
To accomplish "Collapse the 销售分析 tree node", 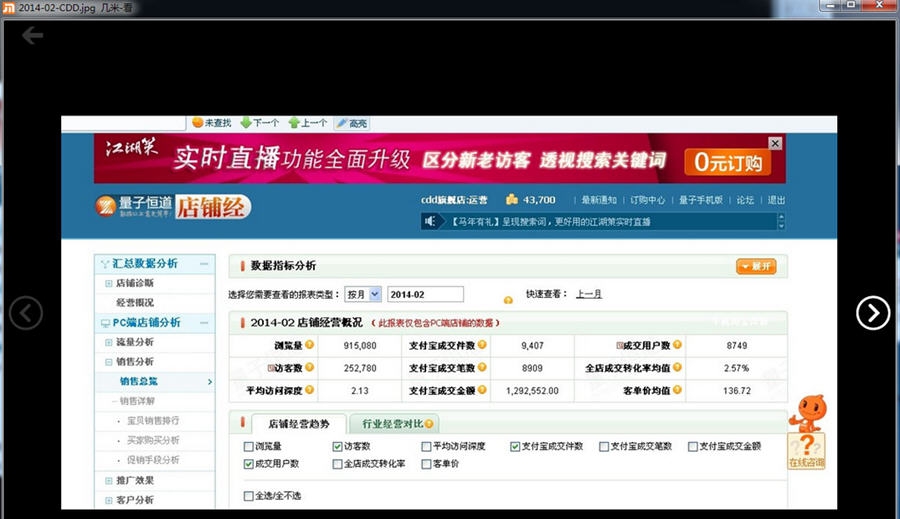I will click(108, 362).
